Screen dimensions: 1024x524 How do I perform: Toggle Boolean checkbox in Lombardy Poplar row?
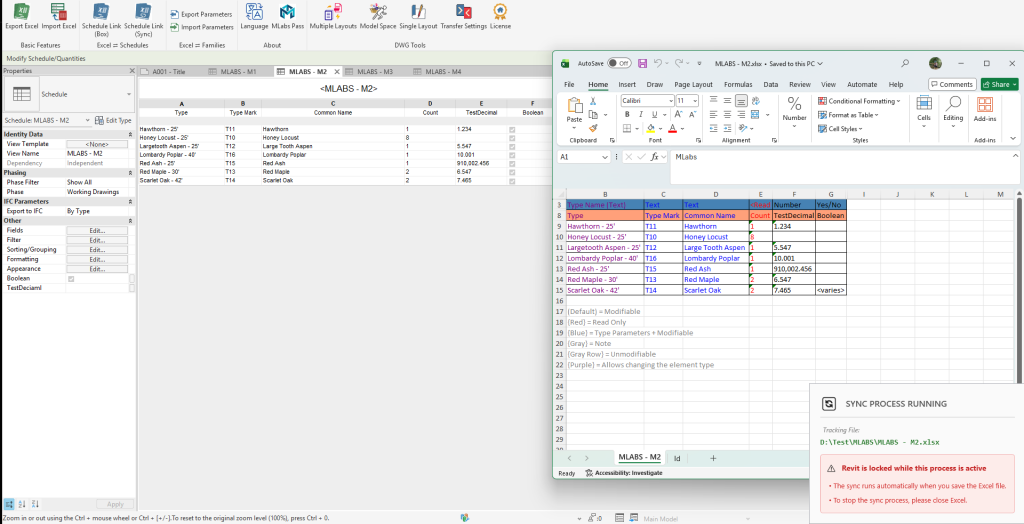click(x=512, y=155)
